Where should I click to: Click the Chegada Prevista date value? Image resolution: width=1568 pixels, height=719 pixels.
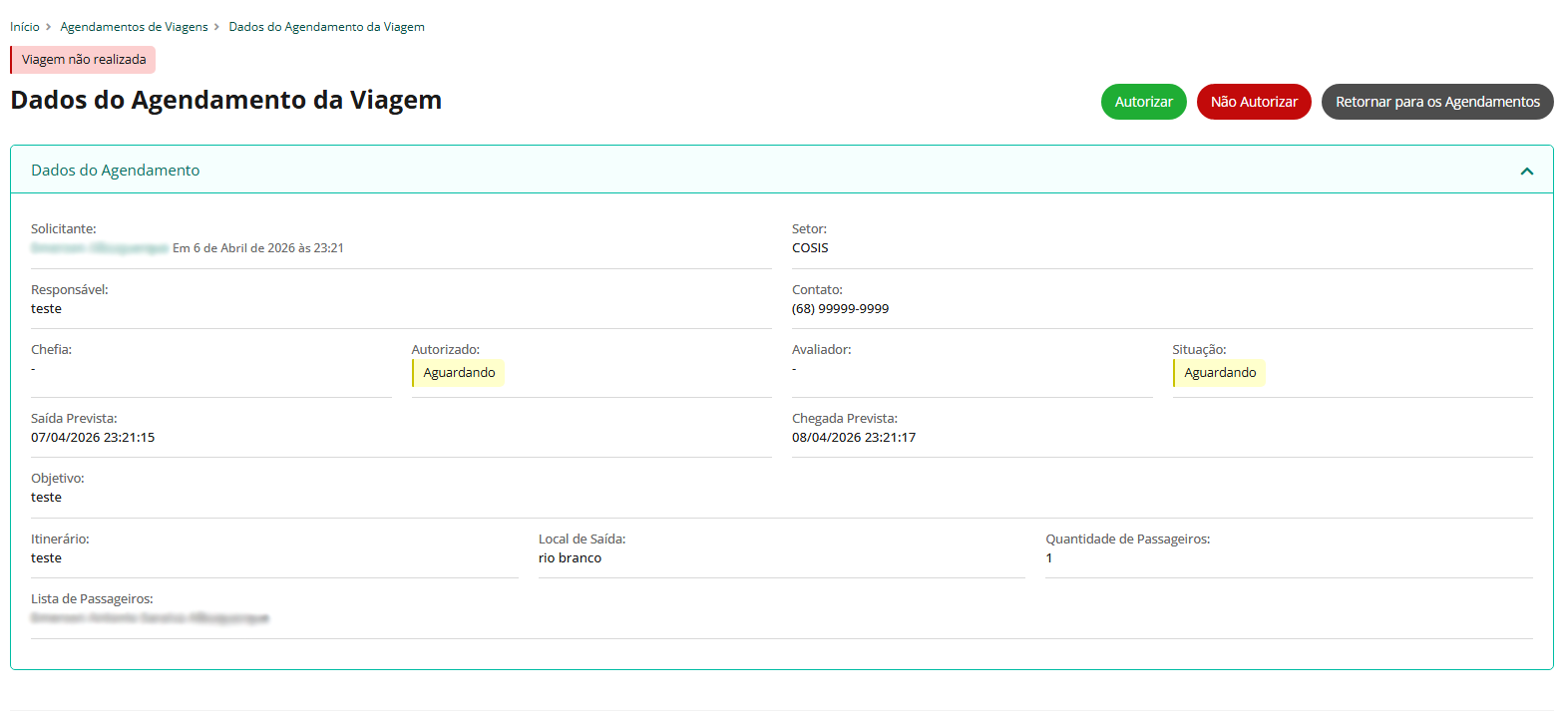click(854, 438)
